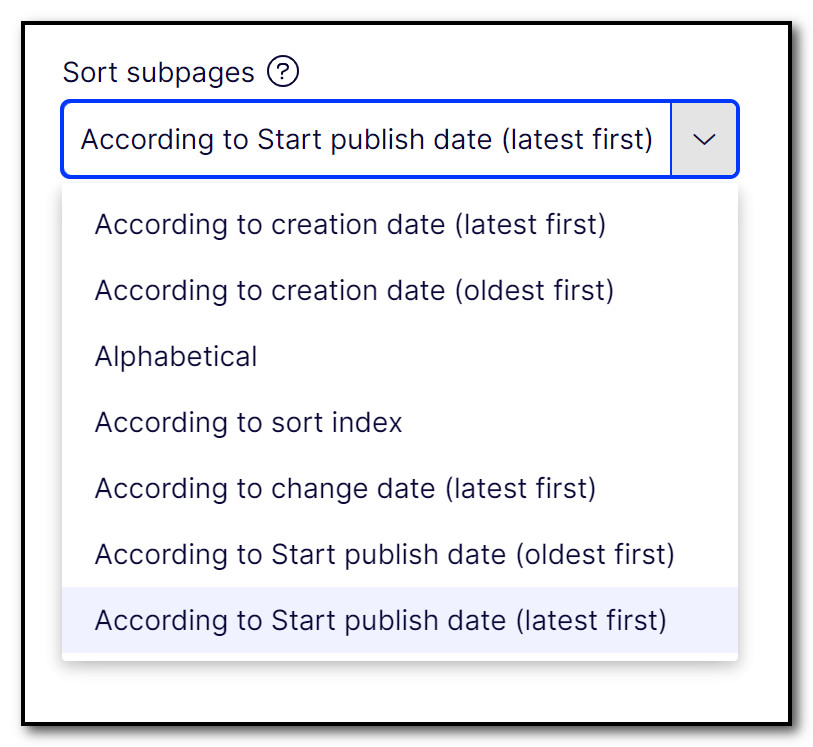Pick highlighted Start publish date (latest first) option
813x747 pixels.
[x=400, y=620]
